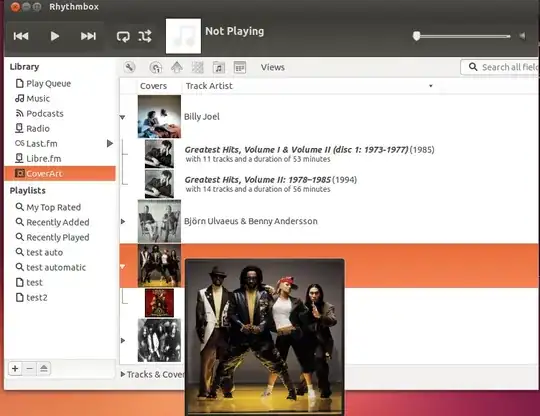This screenshot has width=540, height=416.
Task: Expand the Tracks & Covers panel
Action: click(123, 374)
